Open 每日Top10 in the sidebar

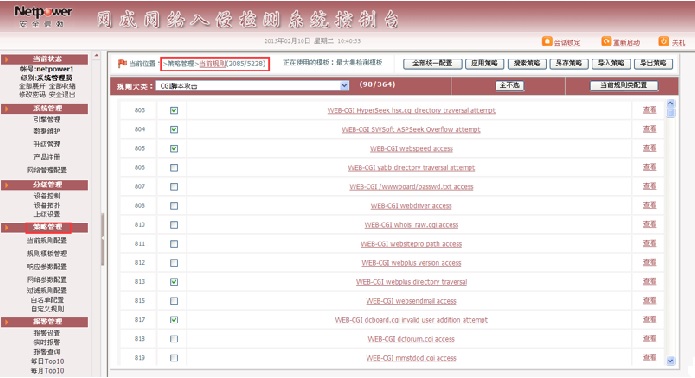[x=47, y=362]
